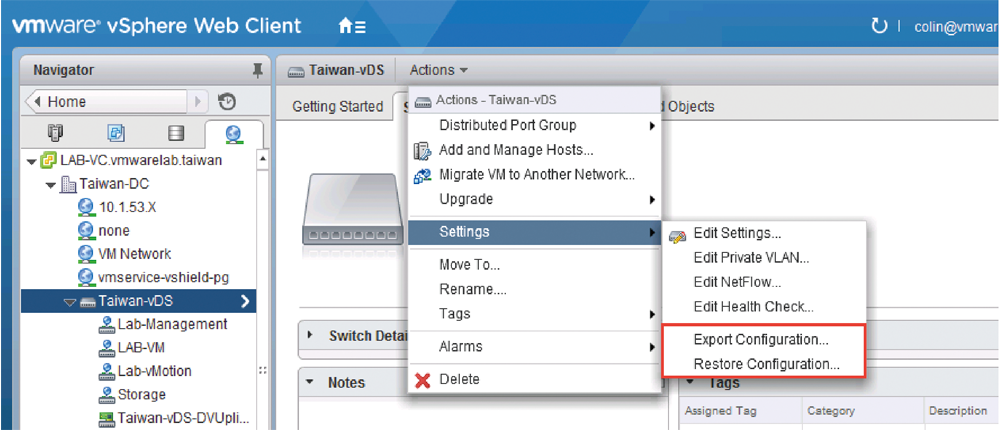Select the Settings menu entry

point(535,232)
